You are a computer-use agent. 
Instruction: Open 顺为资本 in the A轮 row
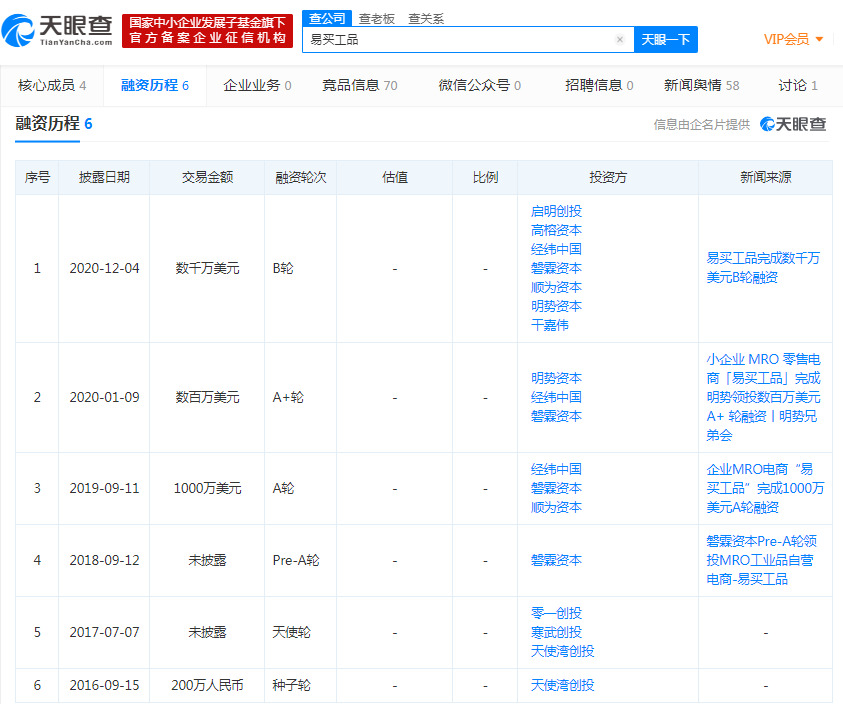556,507
